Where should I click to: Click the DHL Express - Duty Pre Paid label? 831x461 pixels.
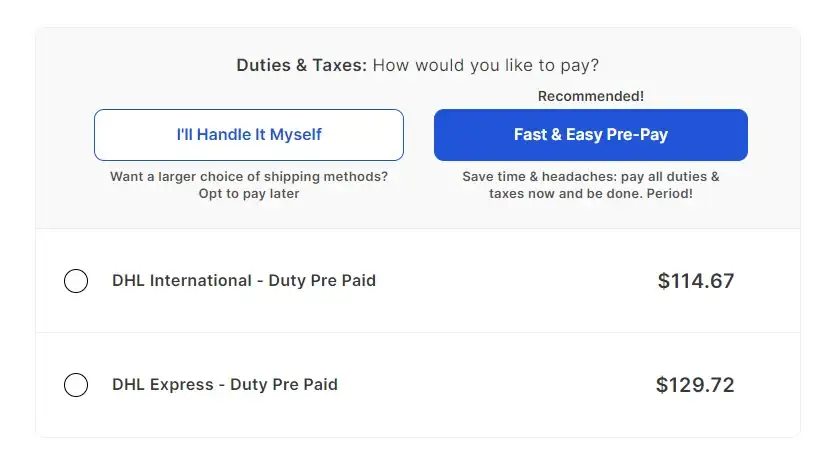tap(225, 385)
